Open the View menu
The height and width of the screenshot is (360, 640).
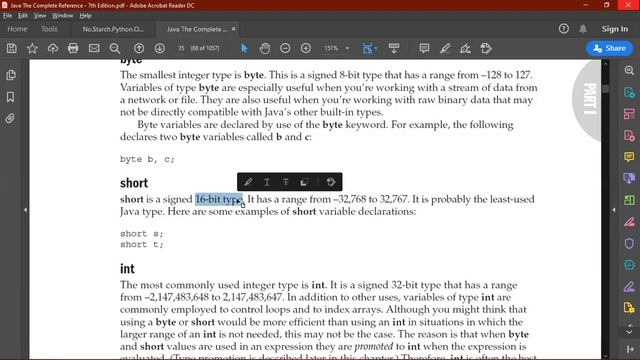(40, 16)
